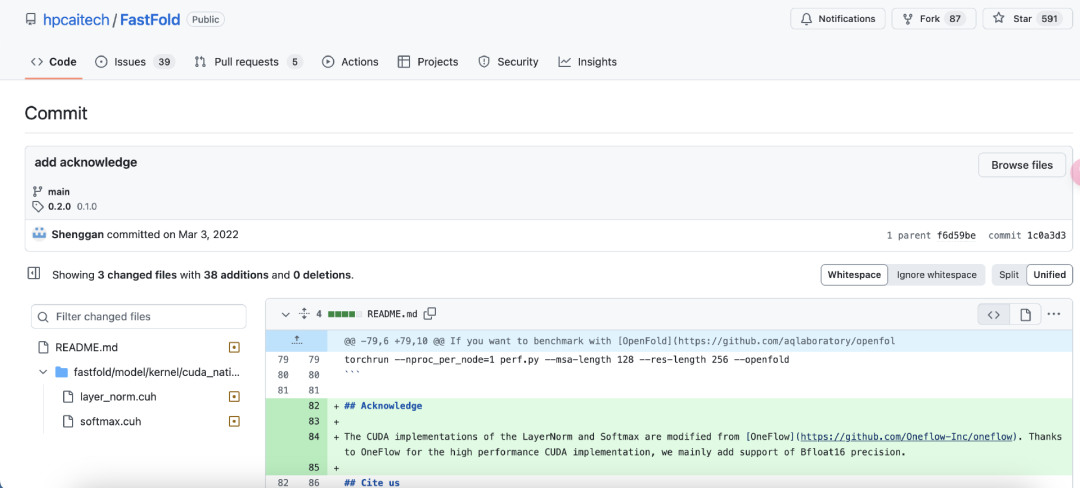Select the Whitespace diff option
The height and width of the screenshot is (488, 1080).
coord(854,275)
